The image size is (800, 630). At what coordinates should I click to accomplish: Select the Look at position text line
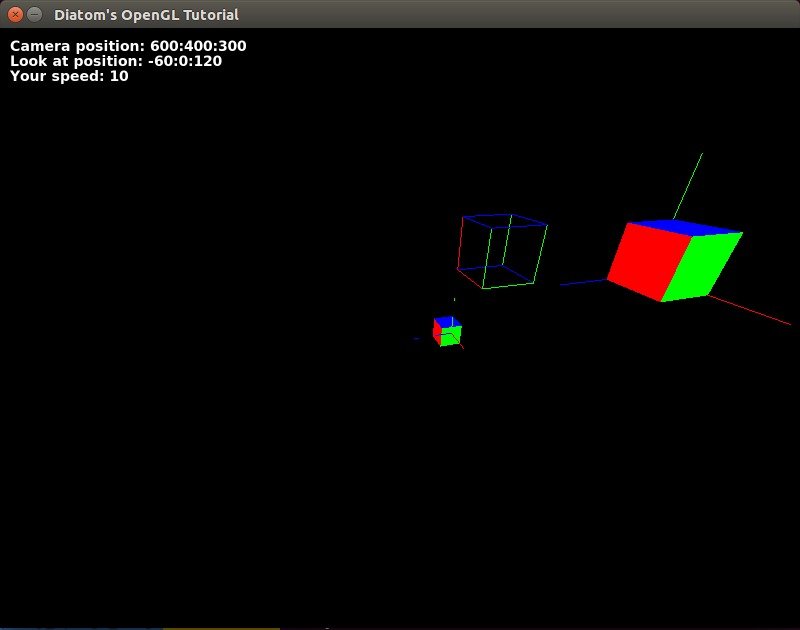116,61
